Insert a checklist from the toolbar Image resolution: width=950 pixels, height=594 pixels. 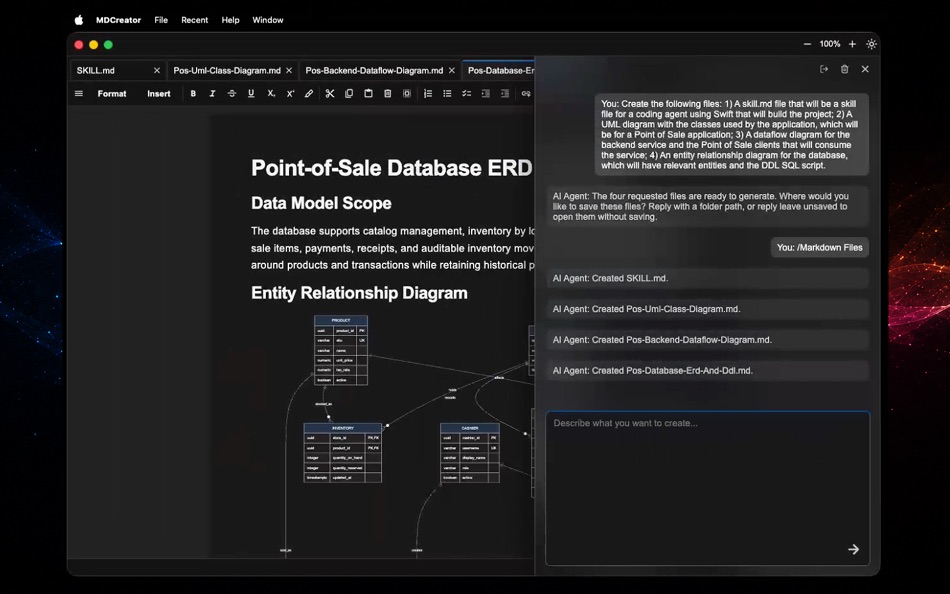(x=467, y=94)
